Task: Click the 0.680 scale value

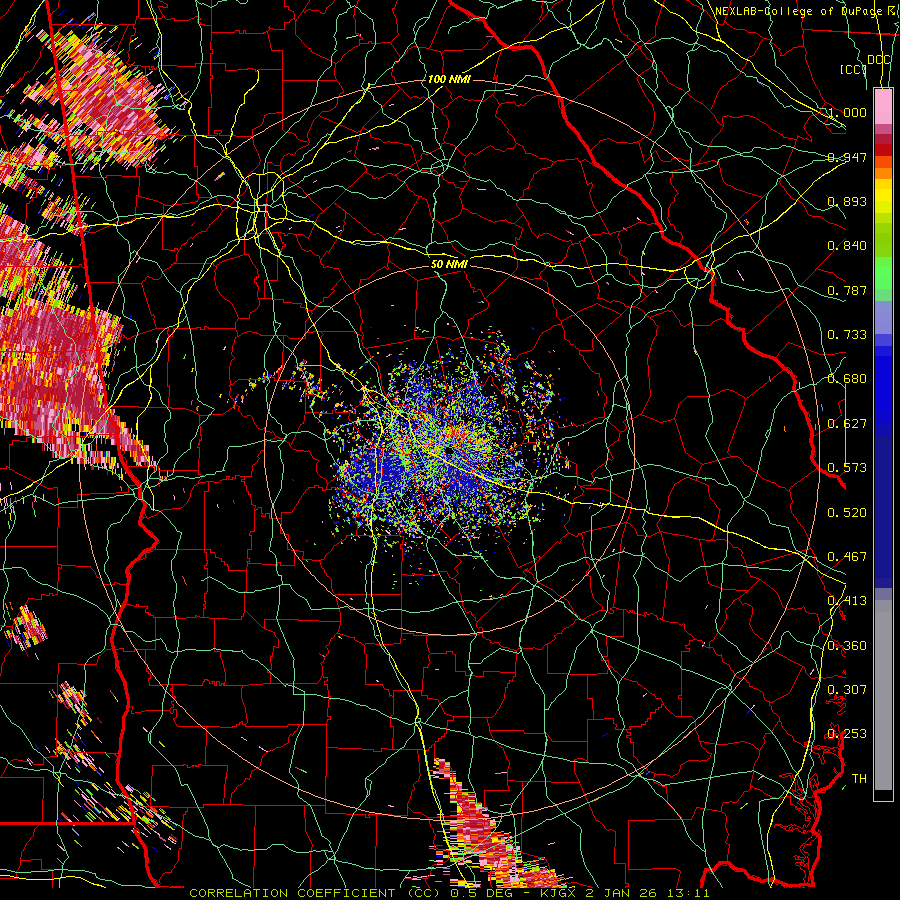Action: coord(847,379)
